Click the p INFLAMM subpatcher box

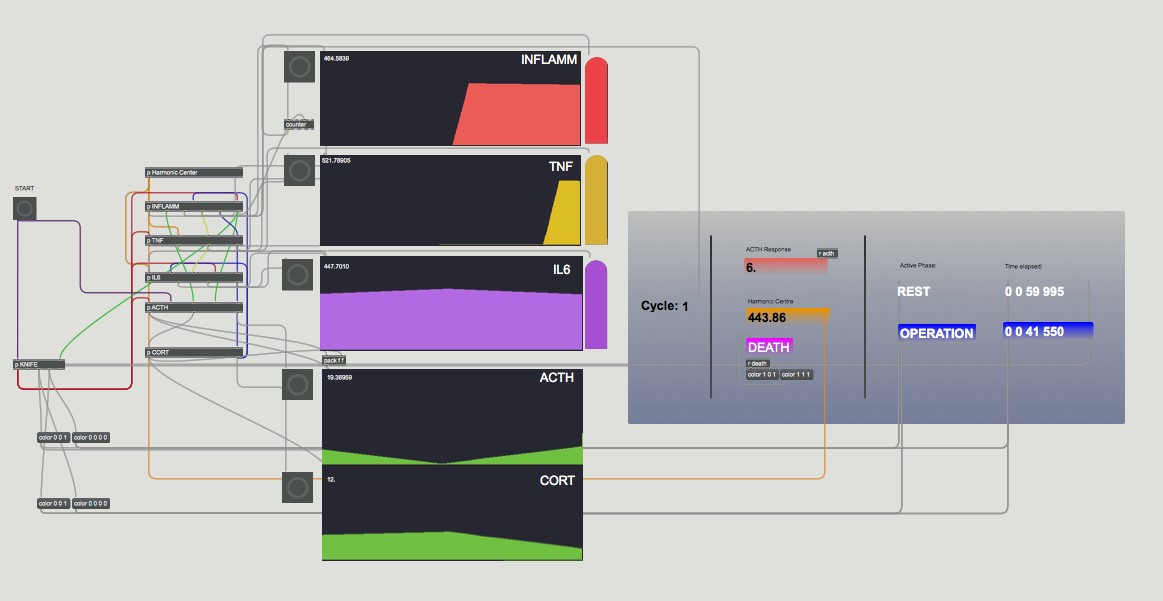(x=193, y=207)
